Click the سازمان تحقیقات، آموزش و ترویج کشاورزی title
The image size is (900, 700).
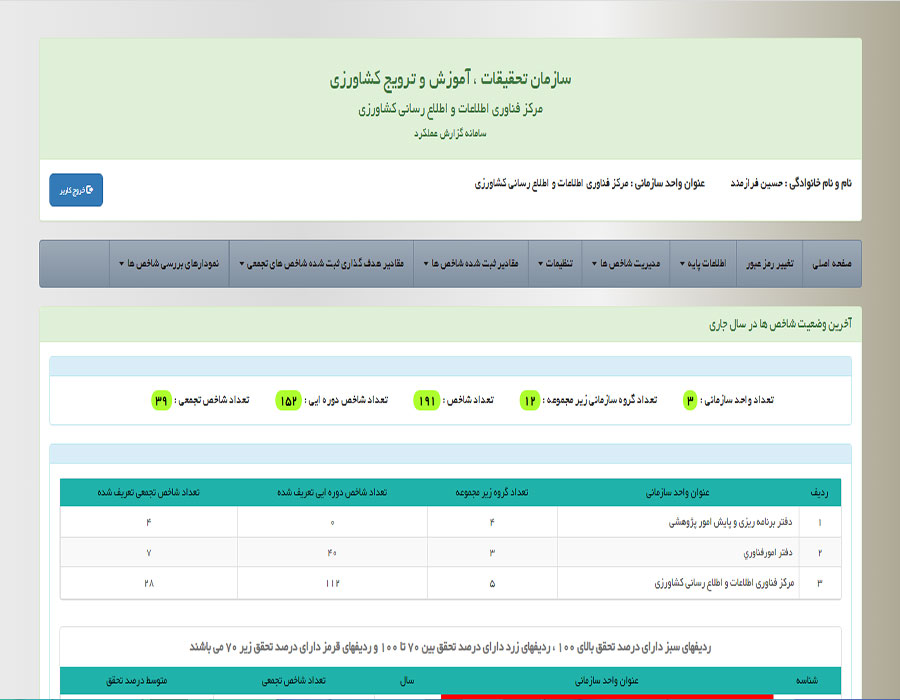point(450,79)
